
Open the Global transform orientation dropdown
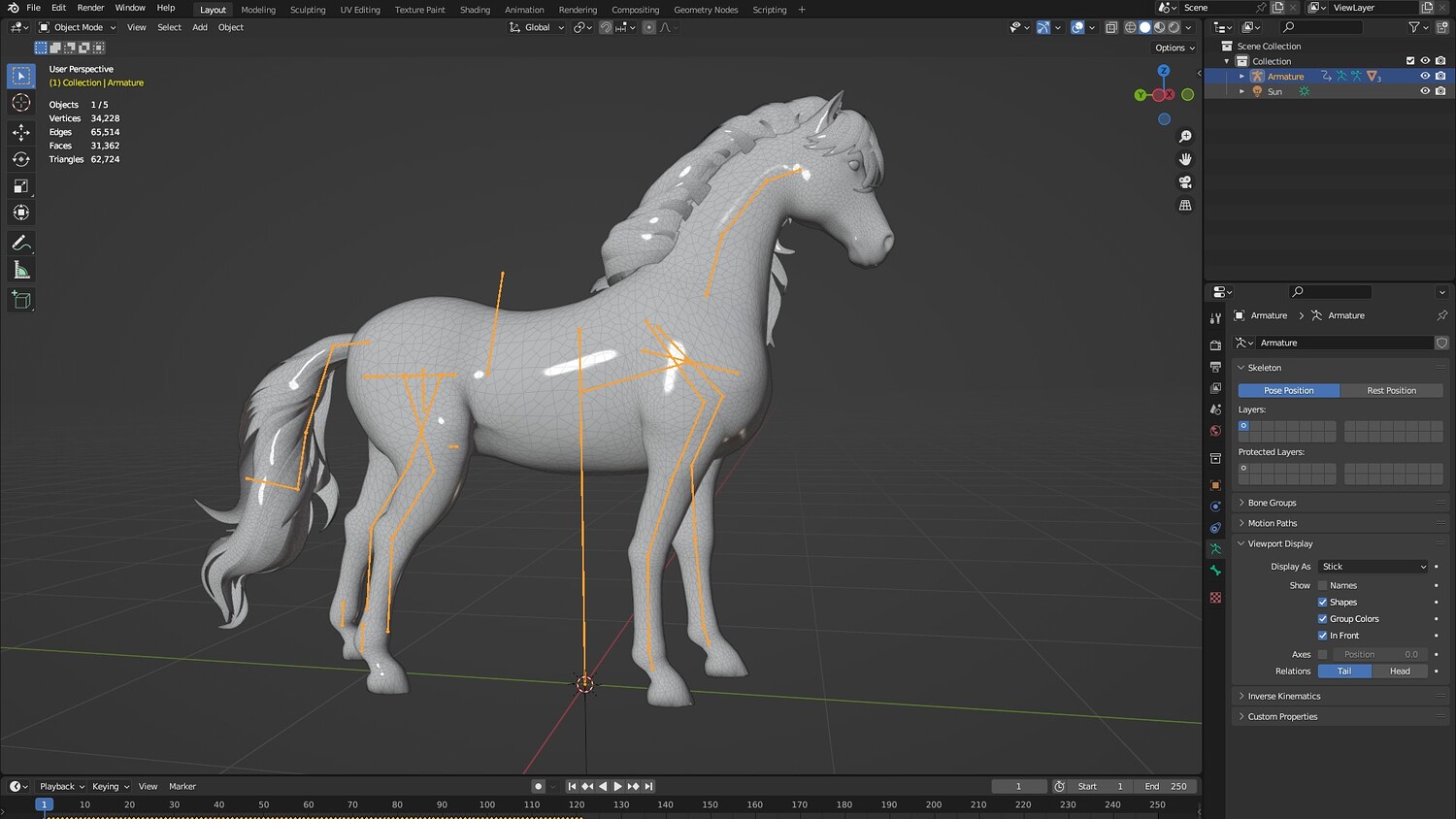coord(537,27)
